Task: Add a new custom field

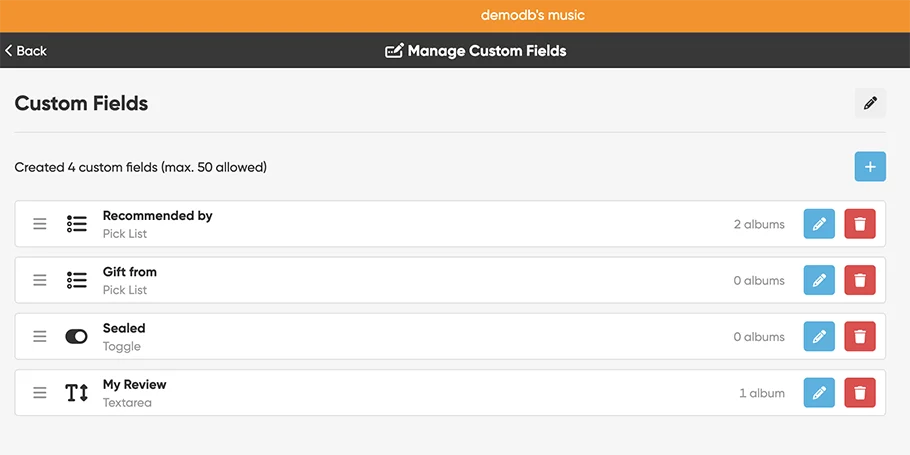Action: [869, 167]
